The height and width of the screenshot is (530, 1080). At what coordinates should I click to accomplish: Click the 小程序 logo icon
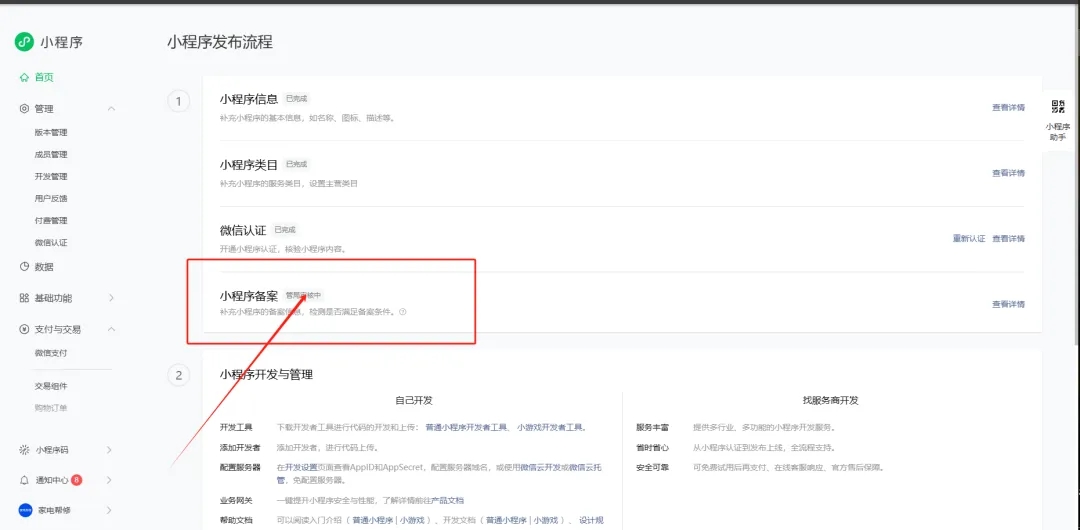(x=24, y=41)
